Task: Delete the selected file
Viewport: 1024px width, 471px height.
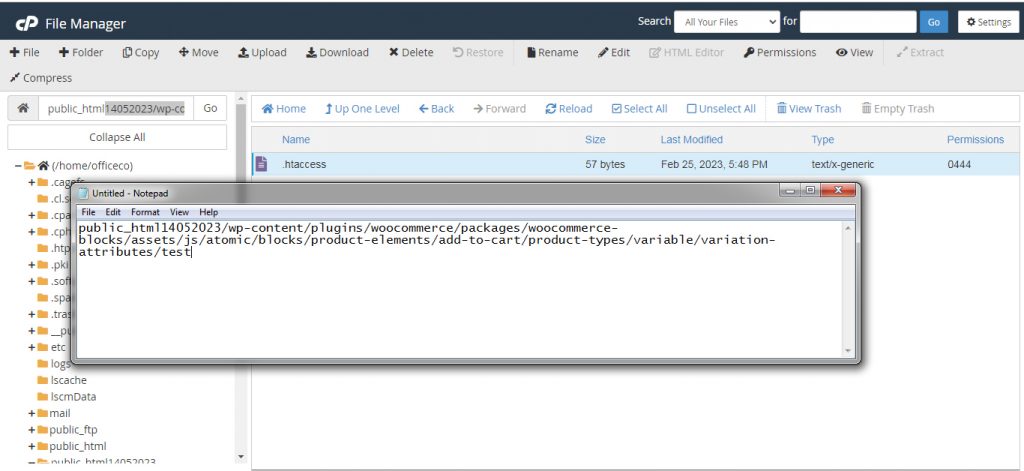Action: tap(411, 53)
